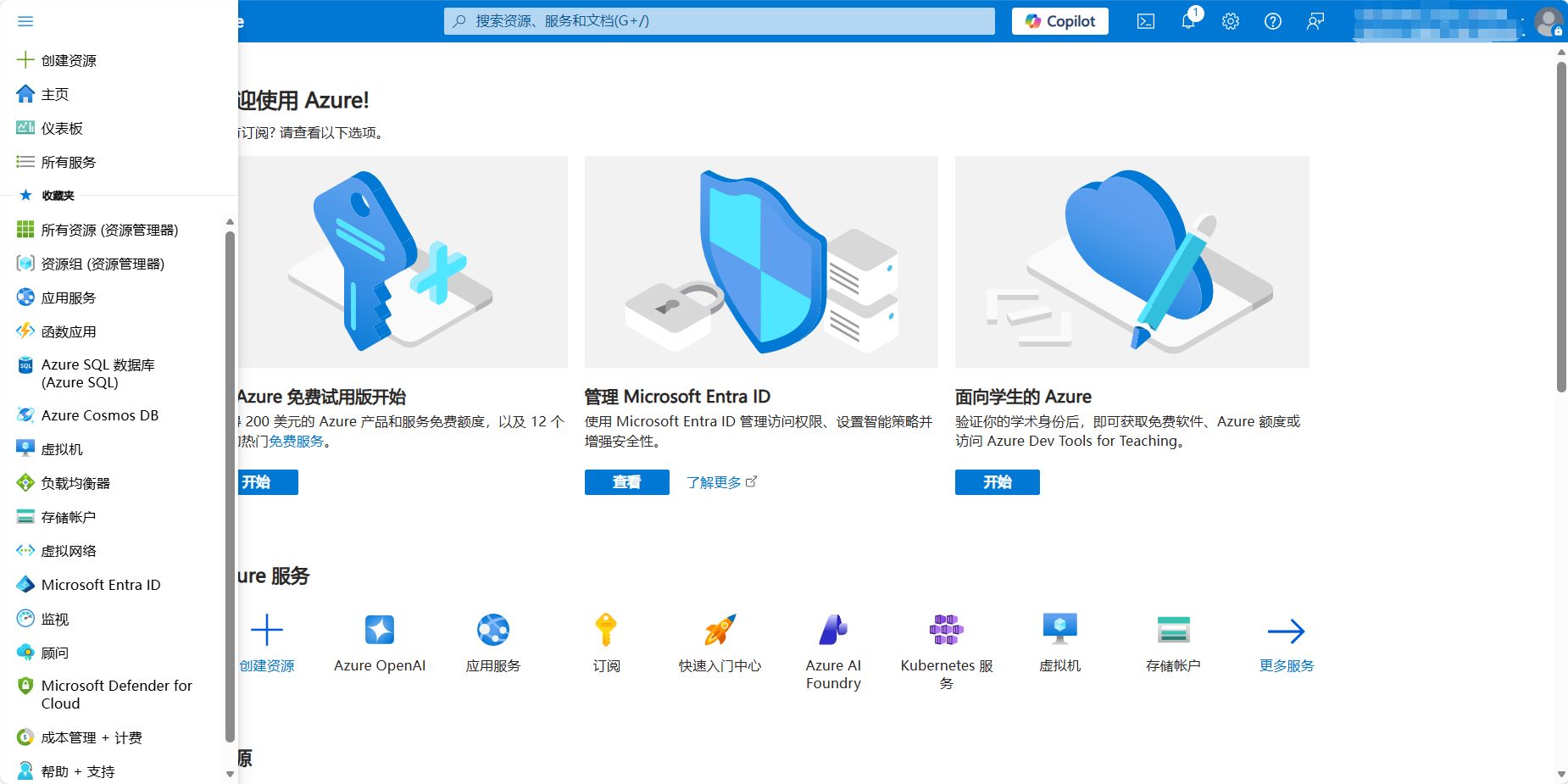Collapse the hamburger portal menu
1568x784 pixels.
coord(25,21)
